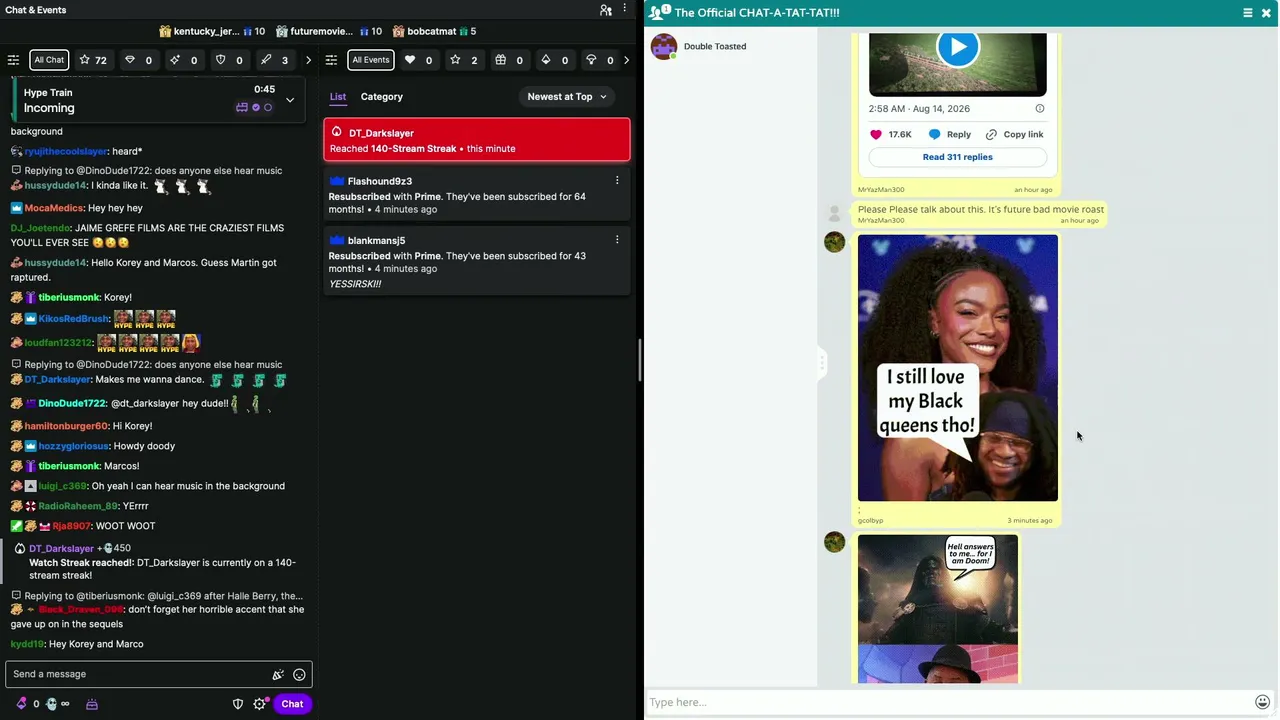
Task: Open the Newest at Top sort dropdown
Action: tap(567, 97)
